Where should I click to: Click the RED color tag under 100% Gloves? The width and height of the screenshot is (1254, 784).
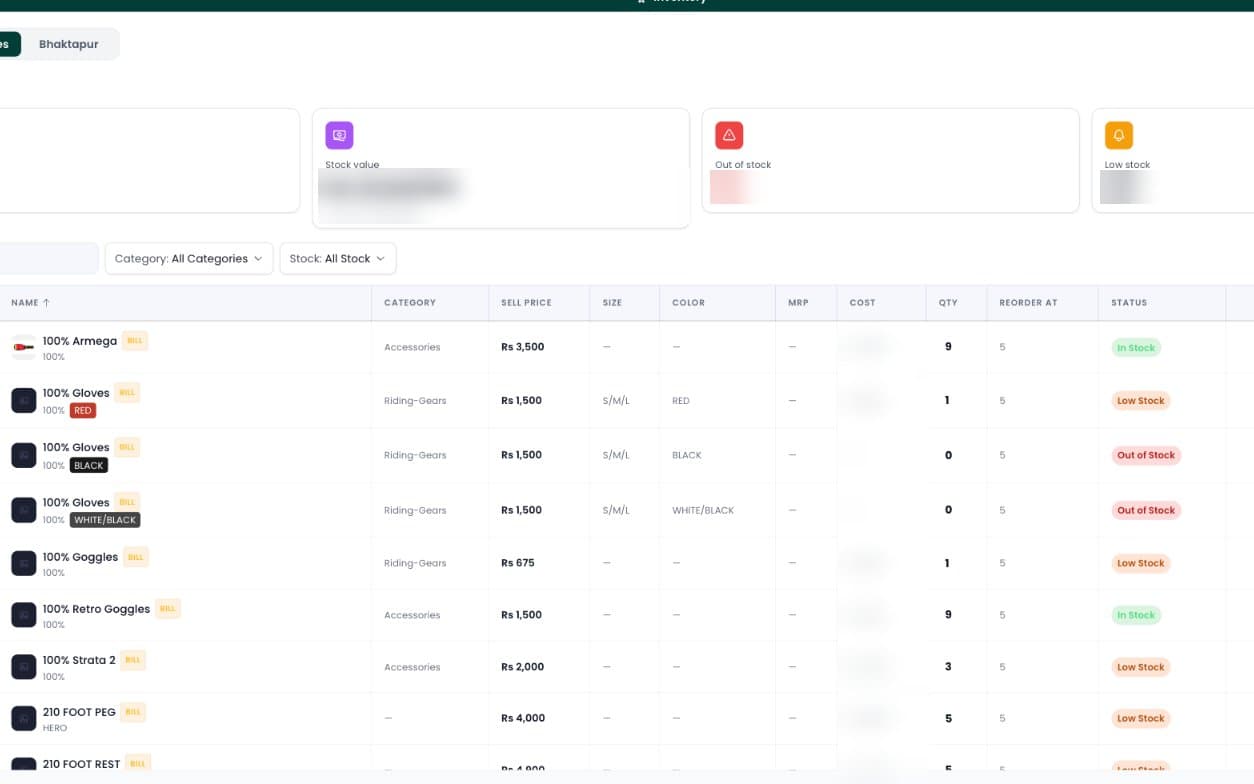pos(83,410)
